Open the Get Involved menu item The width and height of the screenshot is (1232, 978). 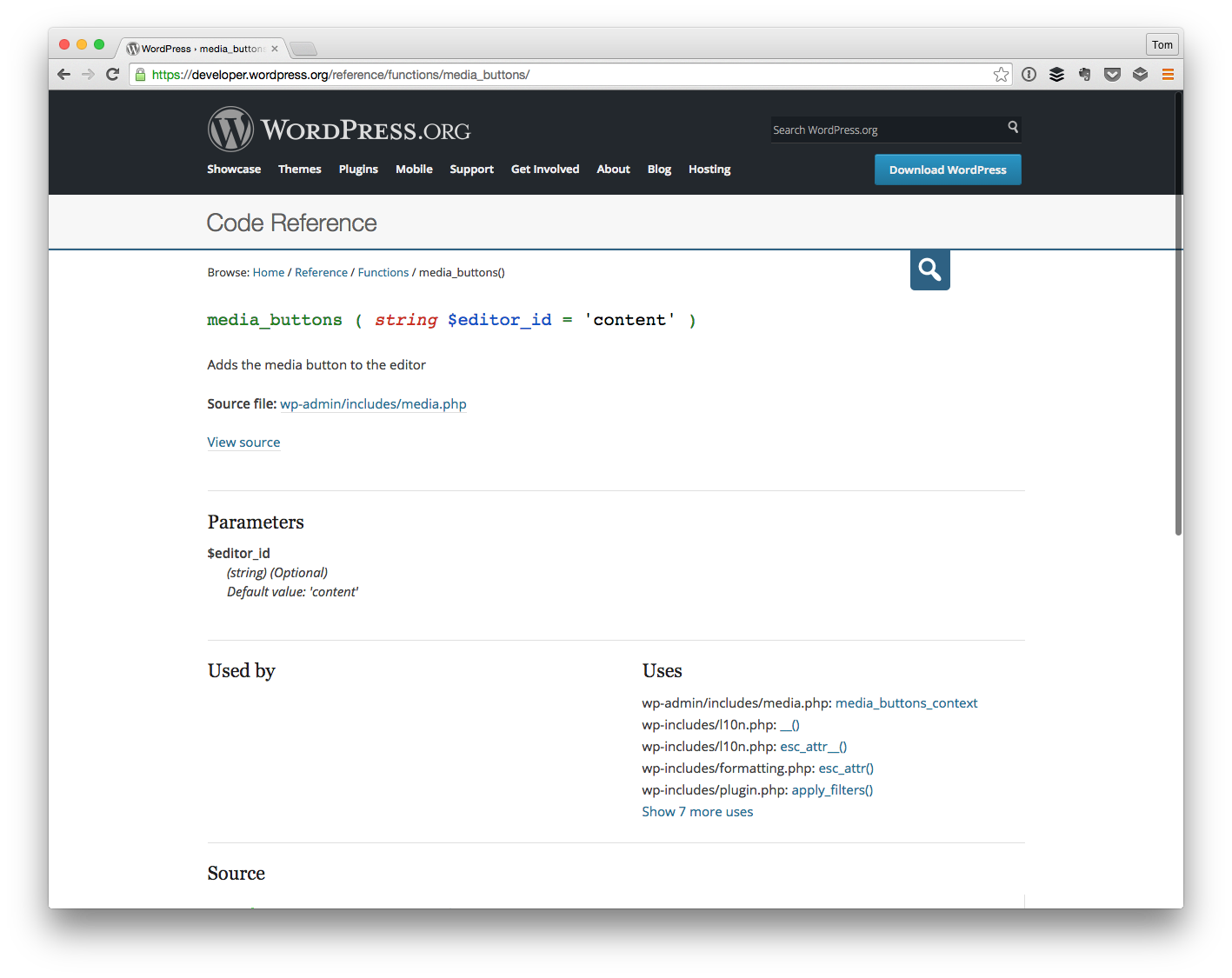544,169
